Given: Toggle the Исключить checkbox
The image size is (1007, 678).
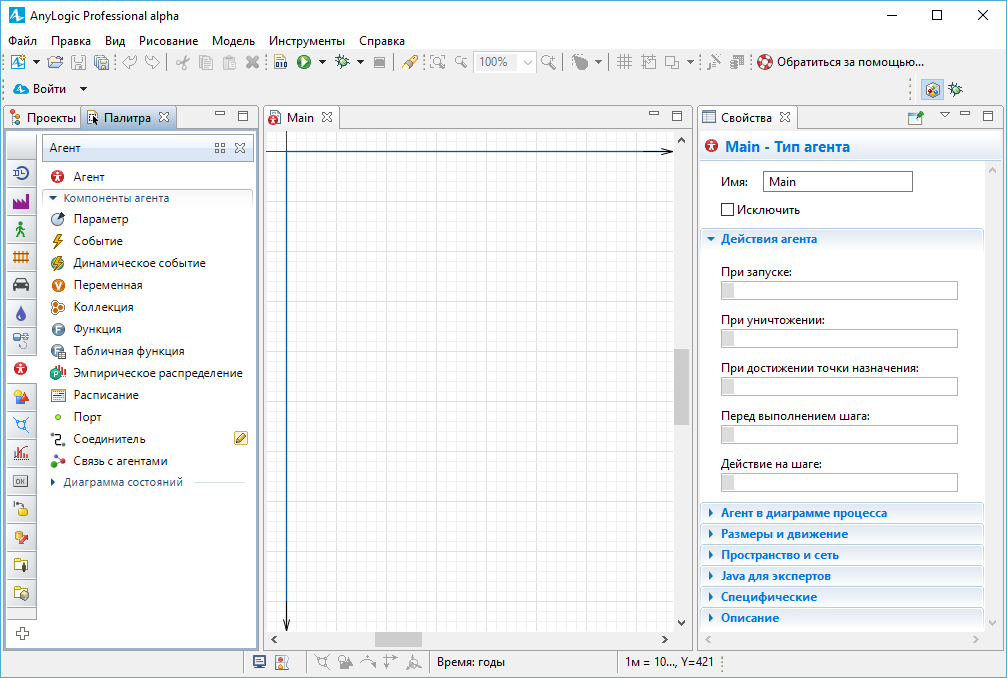Looking at the screenshot, I should click(728, 210).
